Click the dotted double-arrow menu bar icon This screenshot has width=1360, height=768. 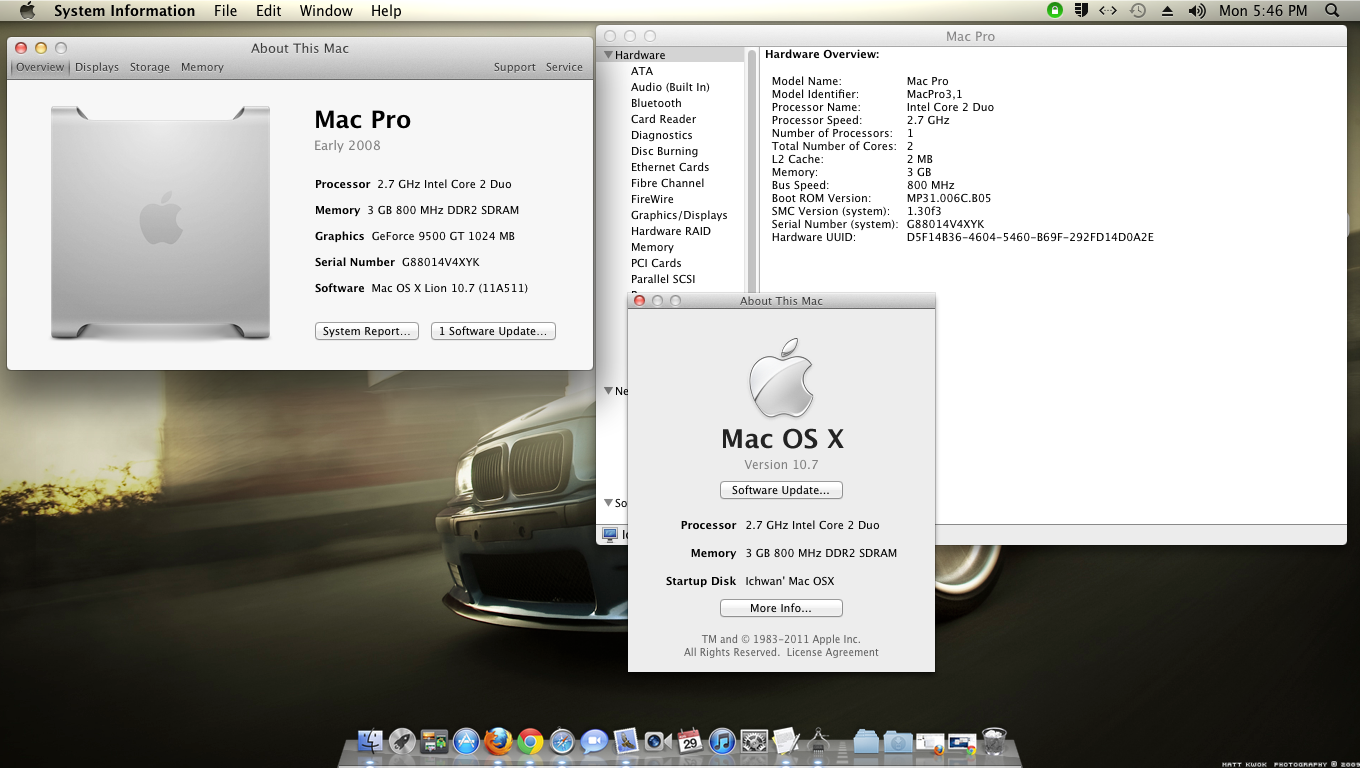pyautogui.click(x=1108, y=10)
